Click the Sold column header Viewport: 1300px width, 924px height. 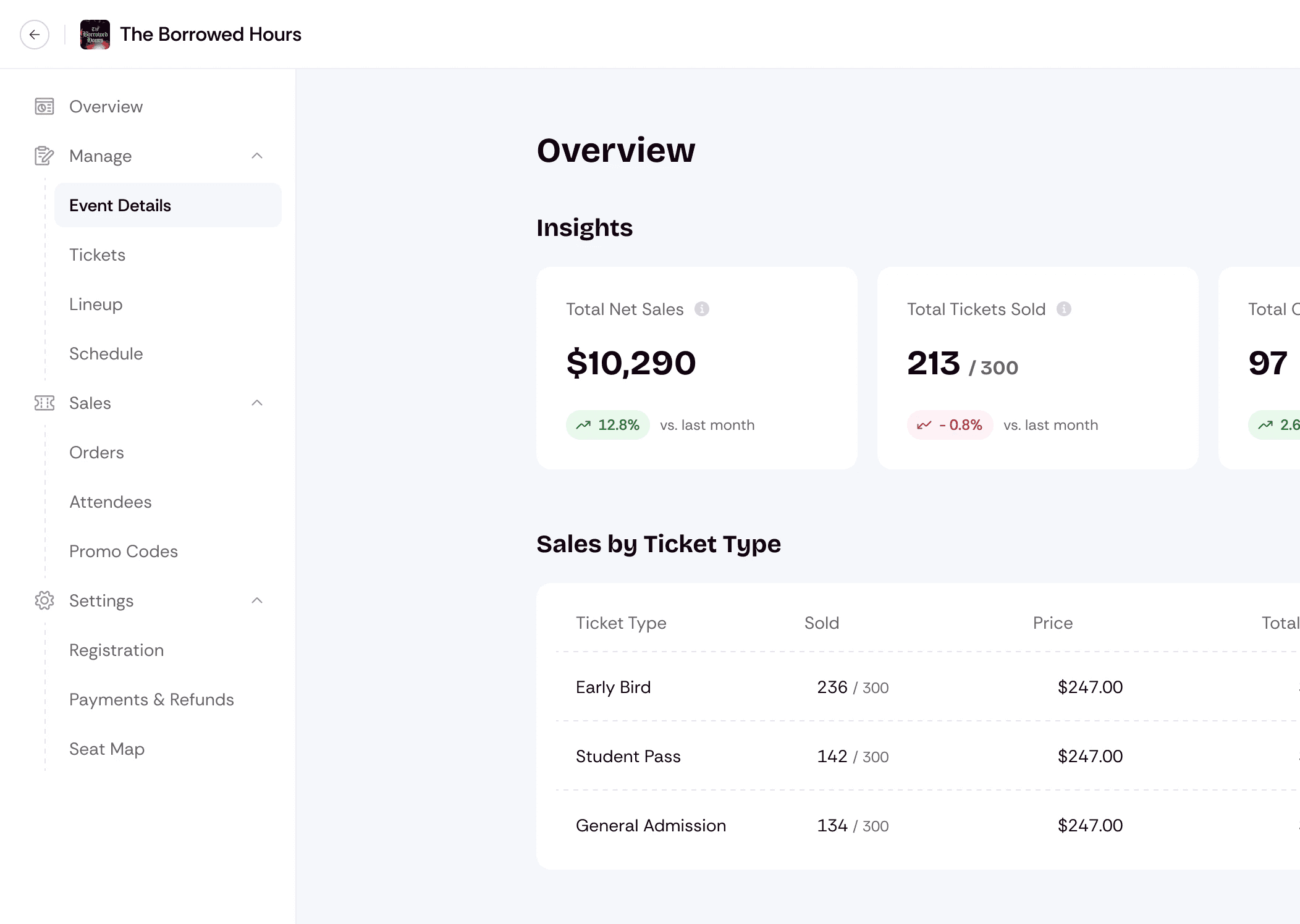click(x=822, y=623)
